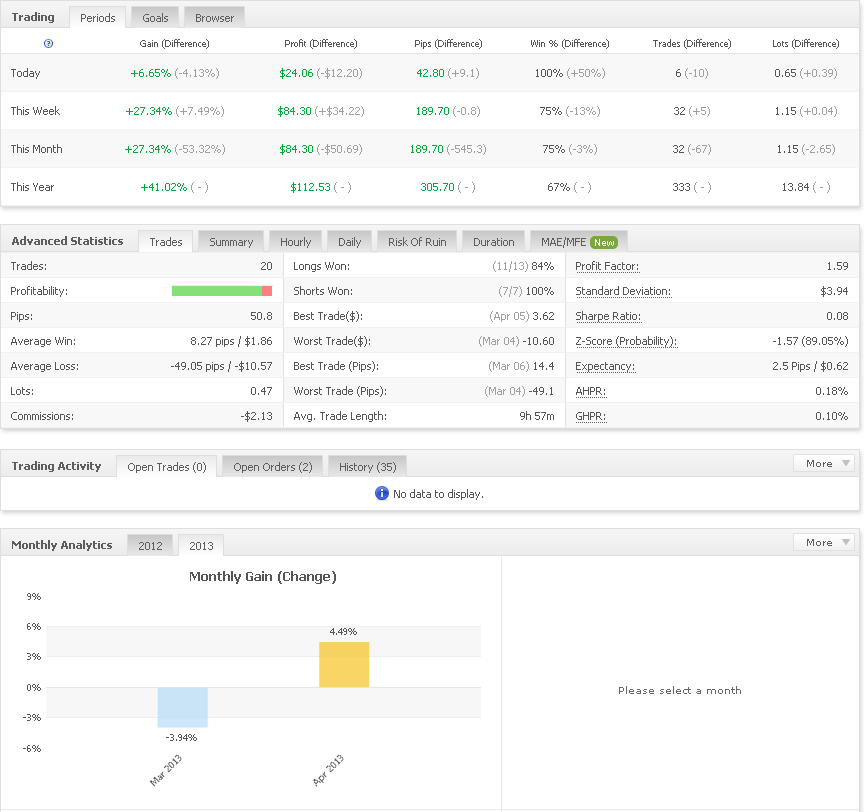The image size is (866, 812).
Task: Switch to the Goals tab
Action: 155,18
